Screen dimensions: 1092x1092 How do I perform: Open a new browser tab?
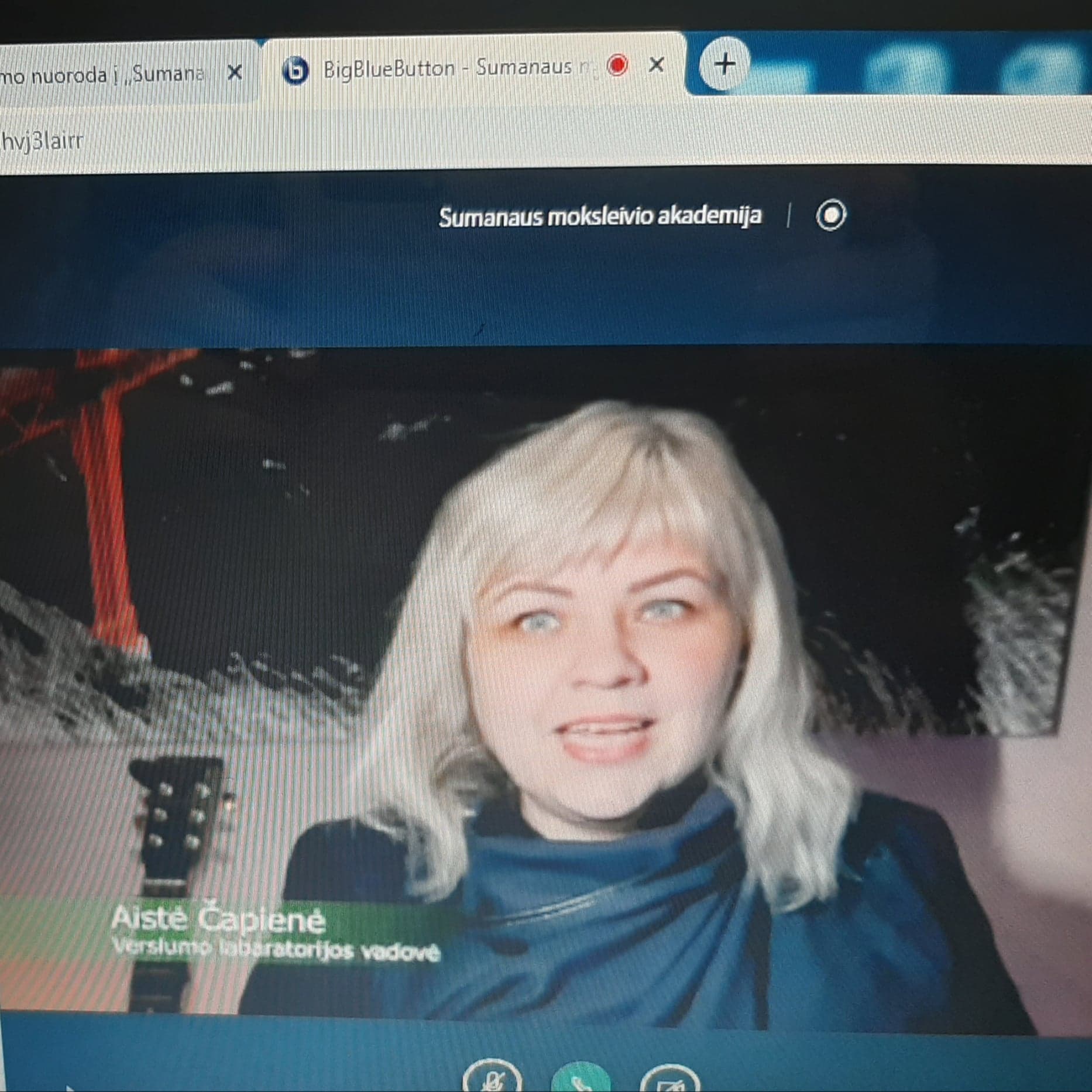(724, 64)
